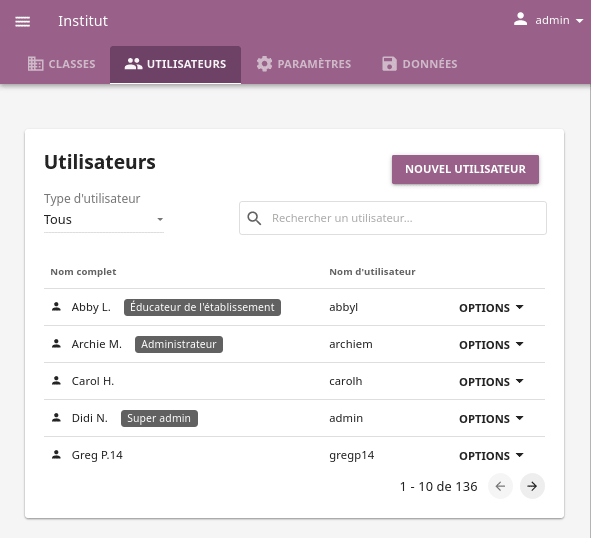Viewport: 591px width, 538px height.
Task: Click the Utilisateurs page heading
Action: point(100,162)
